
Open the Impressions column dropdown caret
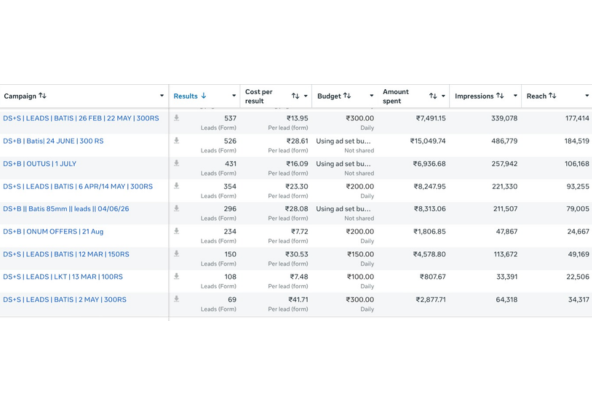(515, 96)
